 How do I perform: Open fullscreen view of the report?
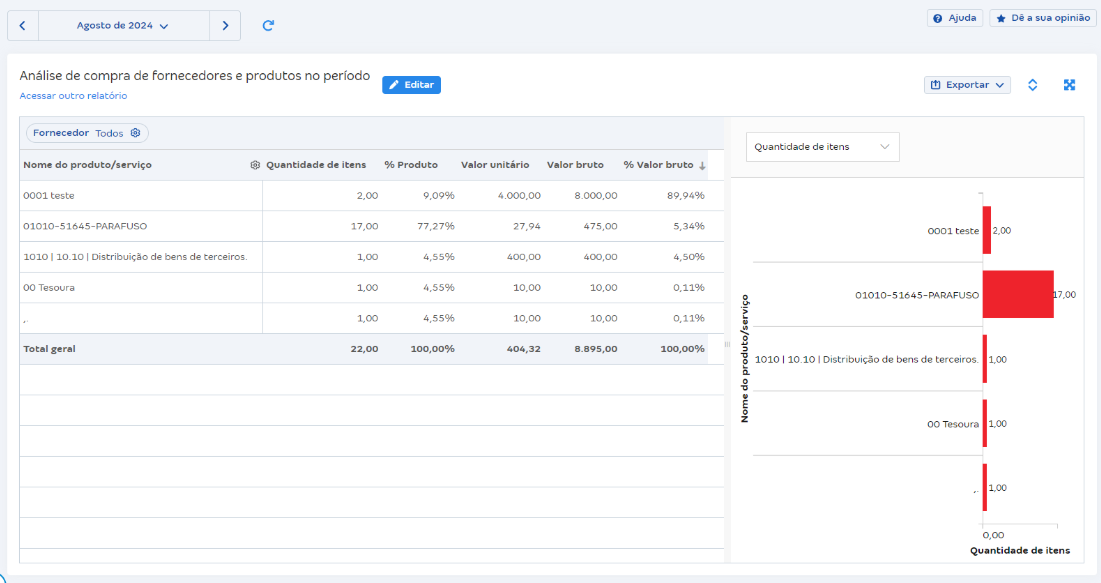[1069, 85]
